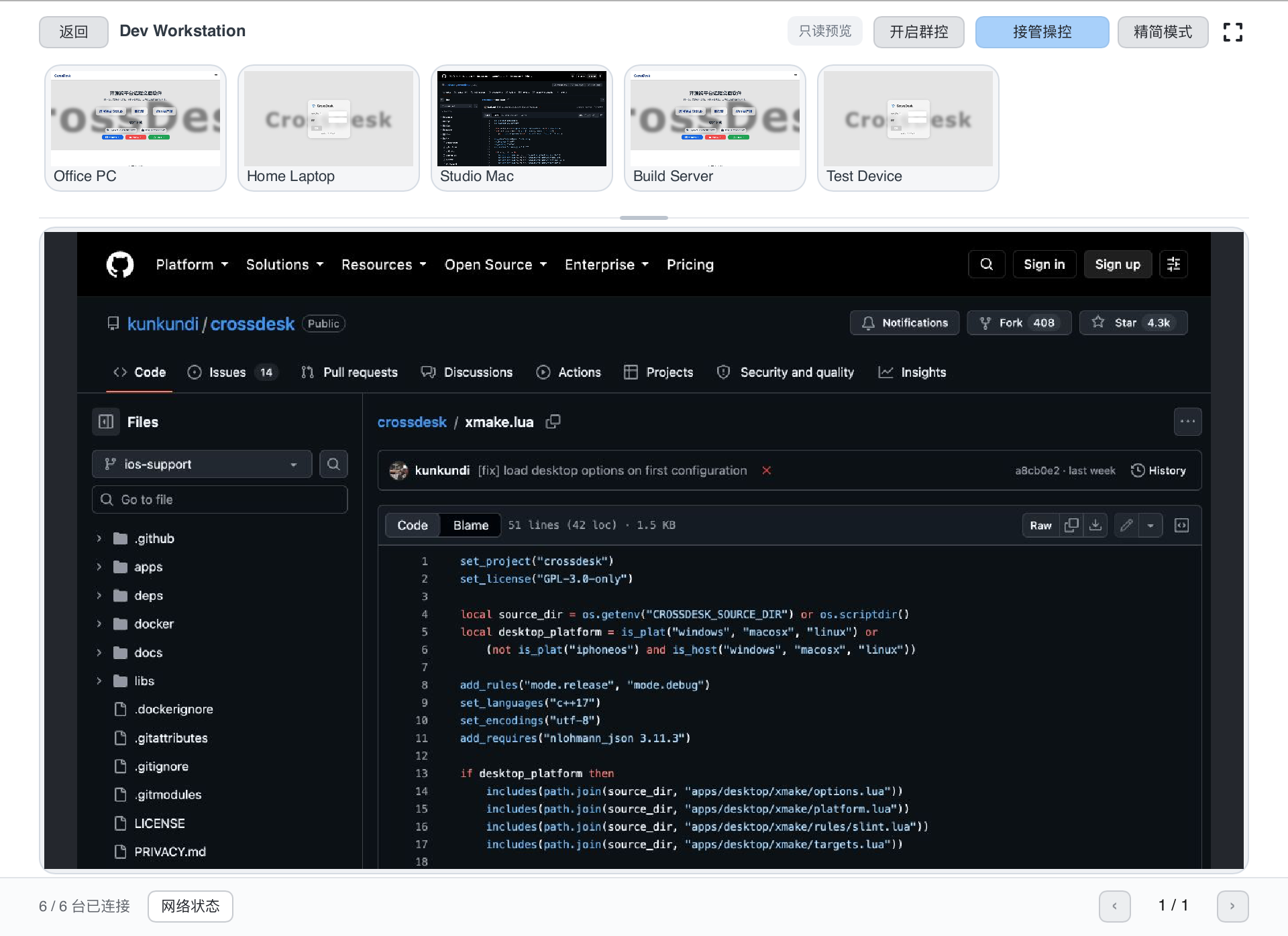The width and height of the screenshot is (1288, 936).
Task: Click the edit file pencil icon
Action: pyautogui.click(x=1126, y=525)
